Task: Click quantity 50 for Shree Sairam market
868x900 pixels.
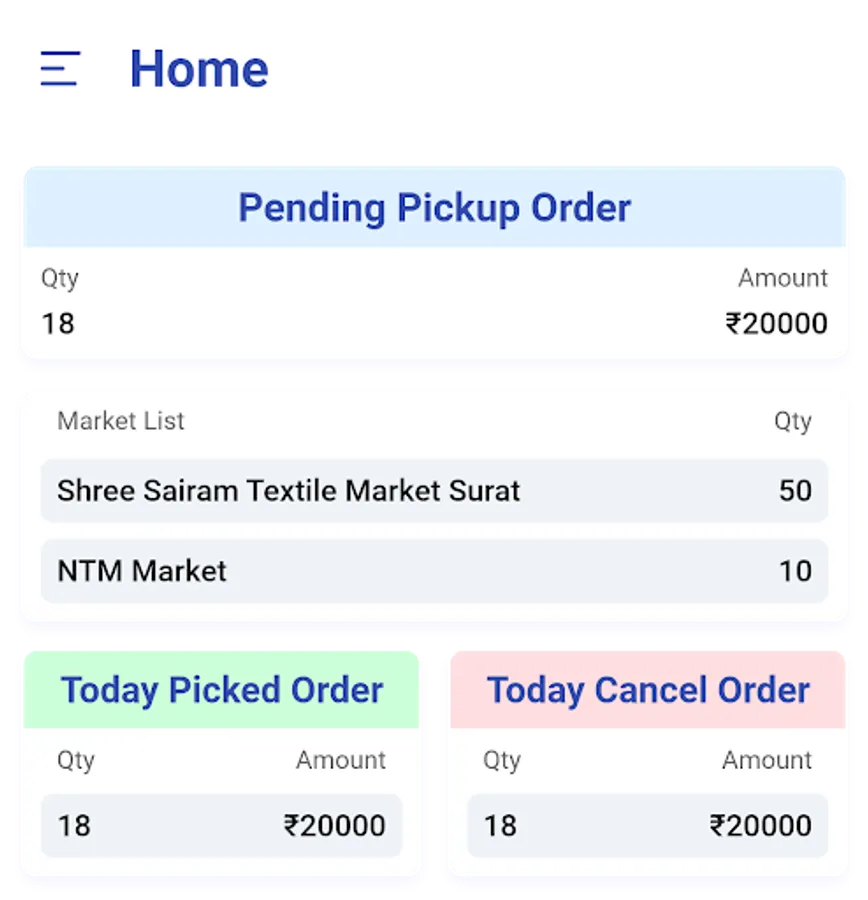Action: [795, 491]
